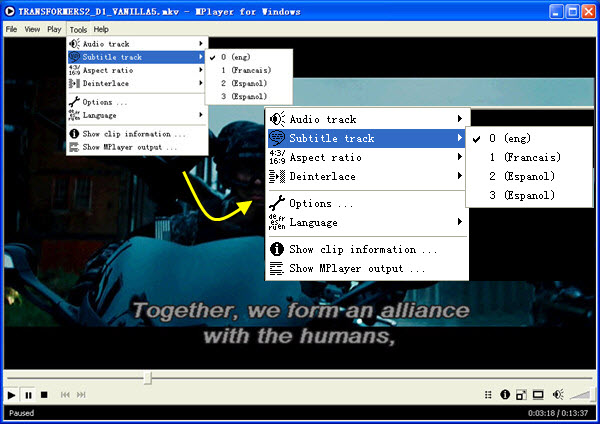Toggle compact mode icon in the control bar
This screenshot has height=424, width=600.
[x=521, y=395]
